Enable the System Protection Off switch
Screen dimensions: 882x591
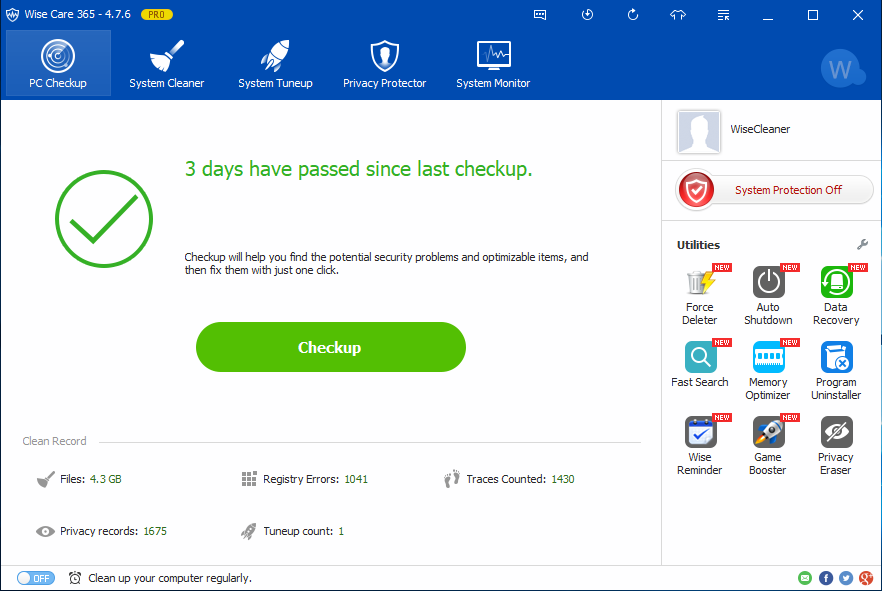click(774, 190)
